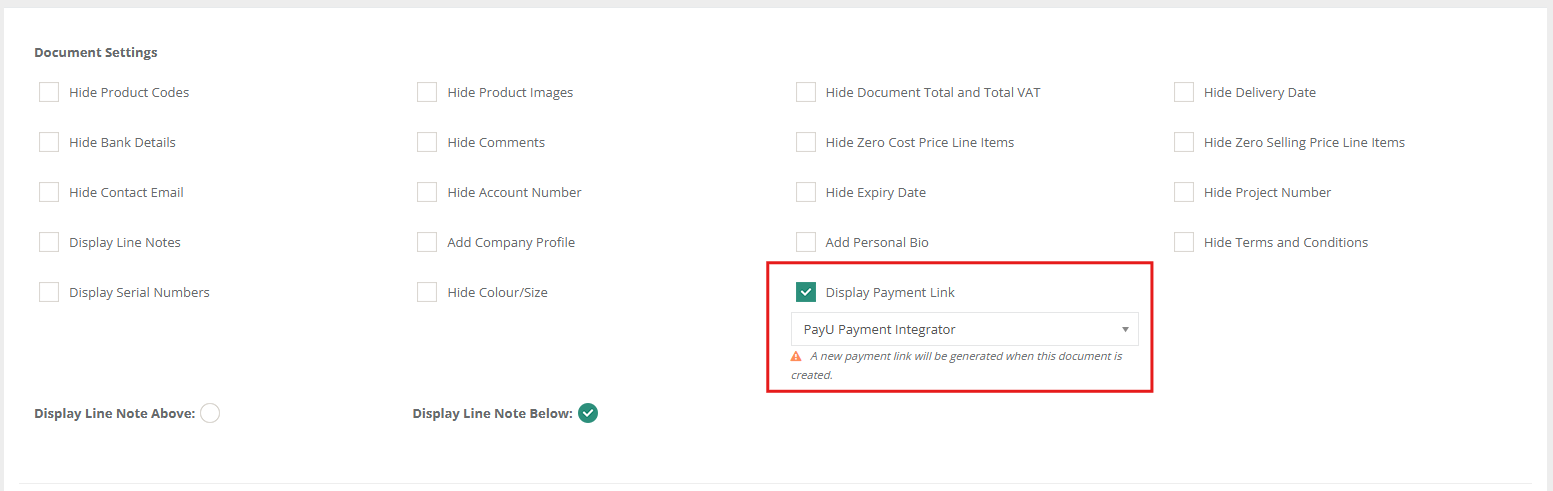Tick Hide Zero Cost Price Line Items

coord(806,142)
